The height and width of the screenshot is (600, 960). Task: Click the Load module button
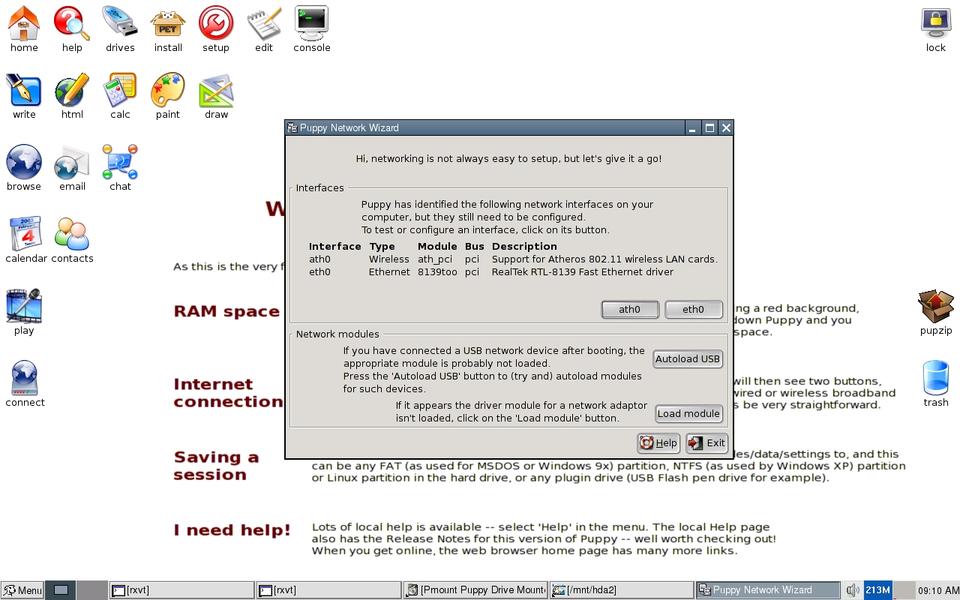coord(688,413)
